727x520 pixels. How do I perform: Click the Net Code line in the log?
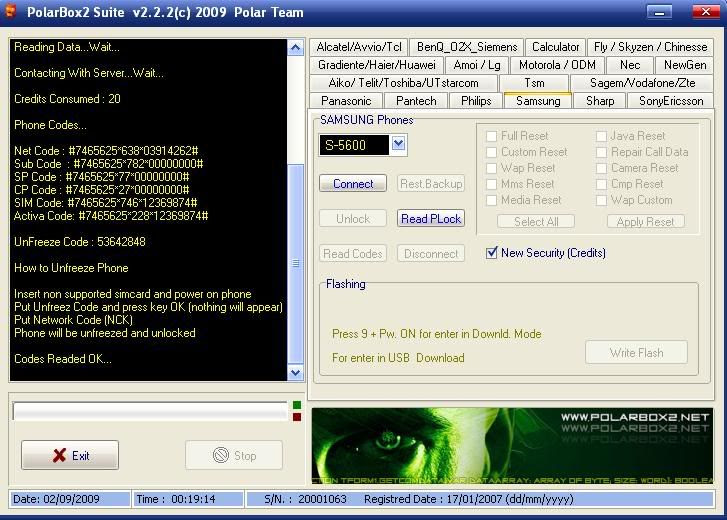click(106, 151)
